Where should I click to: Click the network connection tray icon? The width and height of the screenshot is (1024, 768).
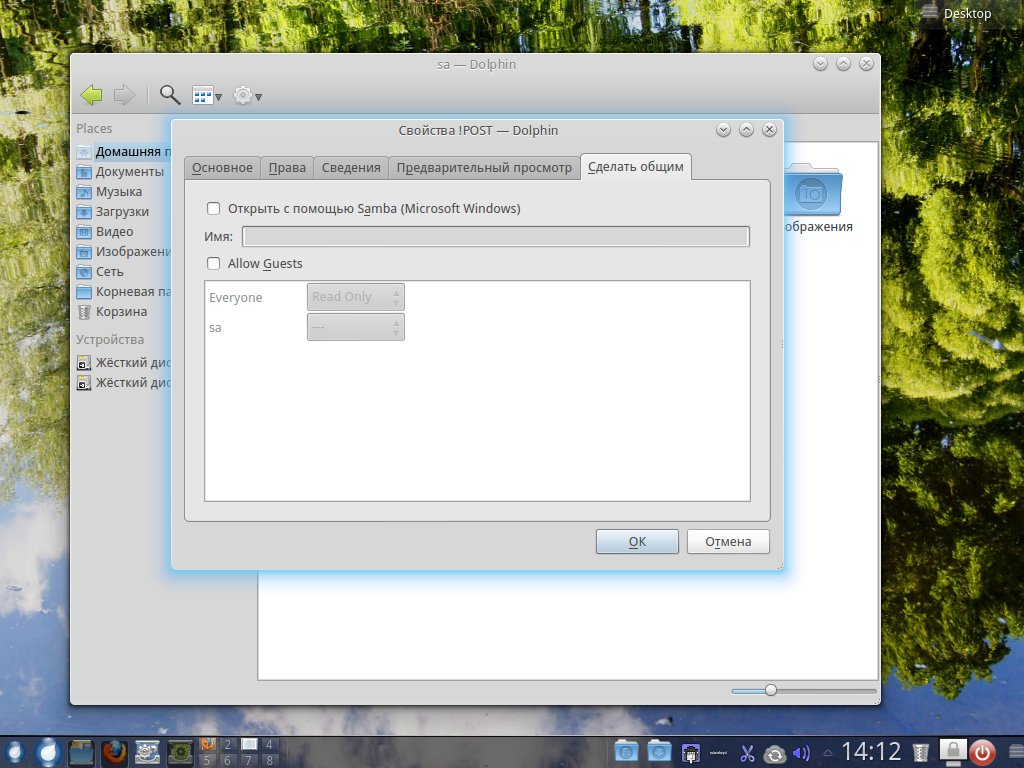(x=691, y=753)
